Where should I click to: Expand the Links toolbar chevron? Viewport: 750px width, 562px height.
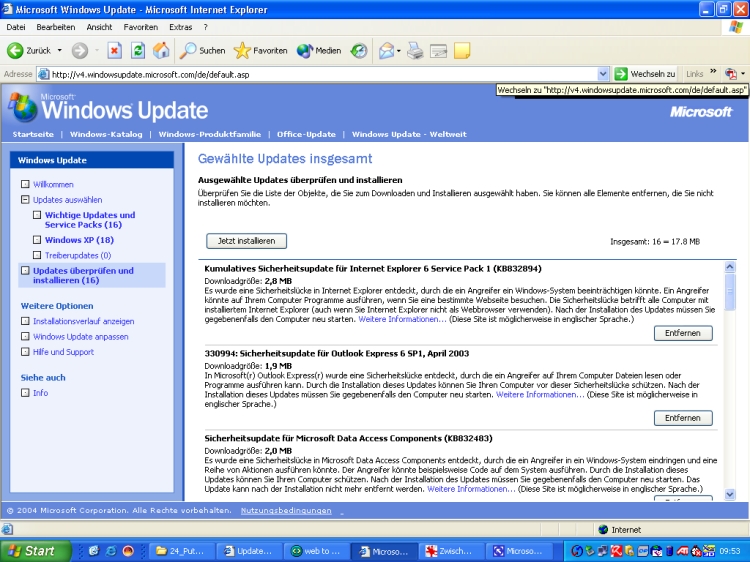pos(713,72)
